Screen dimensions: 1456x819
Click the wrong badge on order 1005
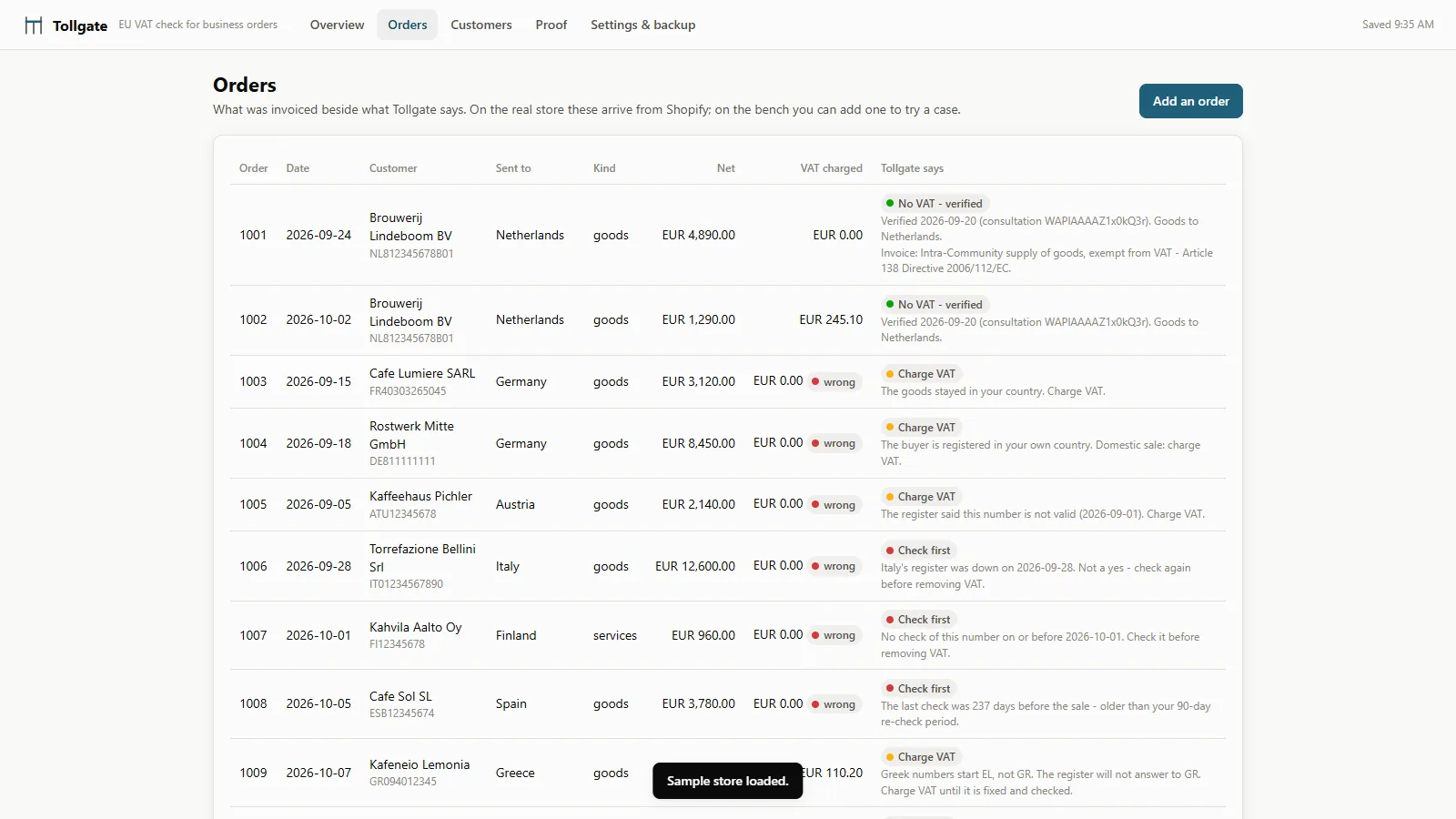[x=834, y=505]
